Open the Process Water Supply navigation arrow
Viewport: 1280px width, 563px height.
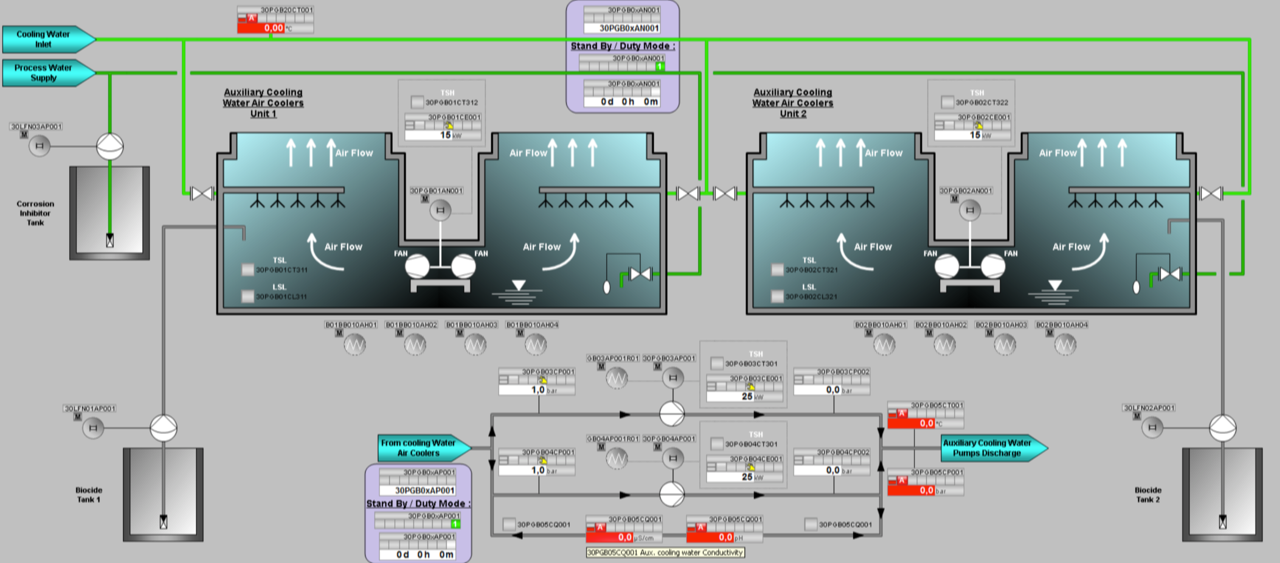coord(49,73)
